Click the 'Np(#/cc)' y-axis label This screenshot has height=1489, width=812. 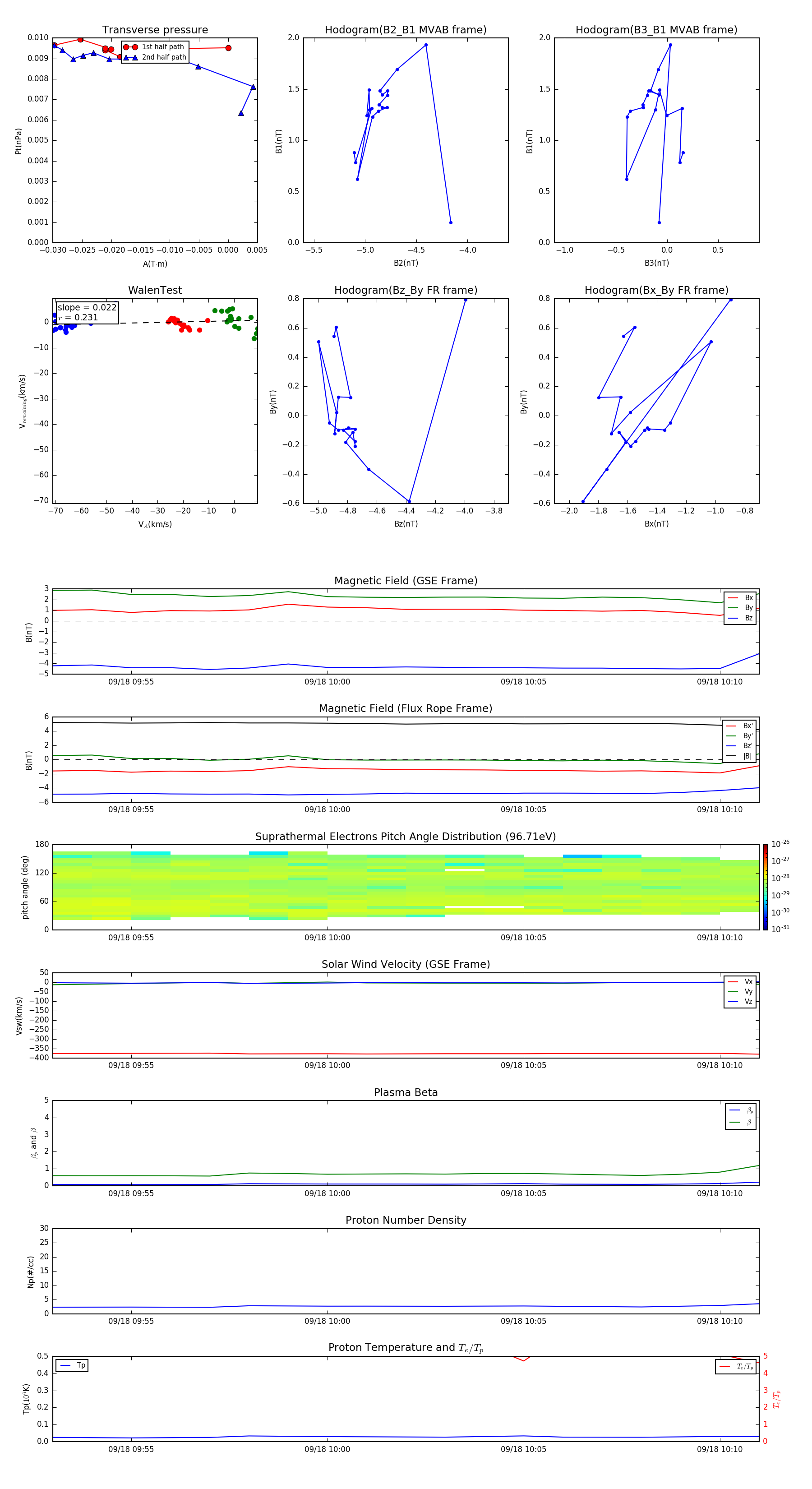coord(31,1272)
